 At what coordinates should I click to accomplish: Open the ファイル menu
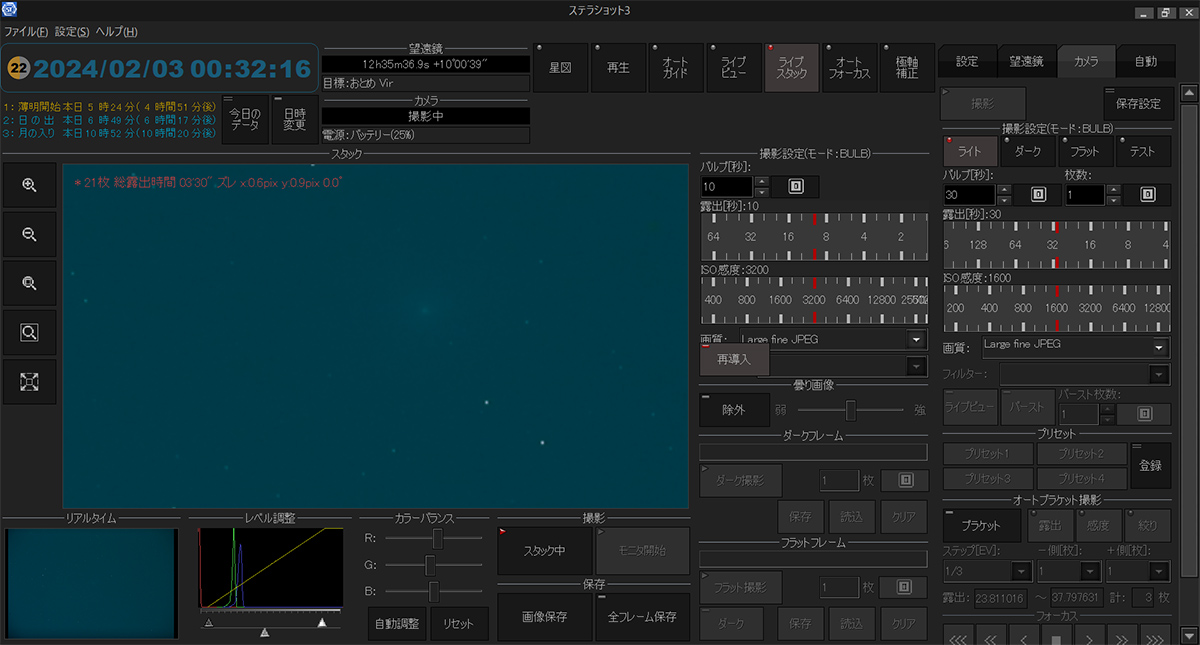tap(26, 32)
